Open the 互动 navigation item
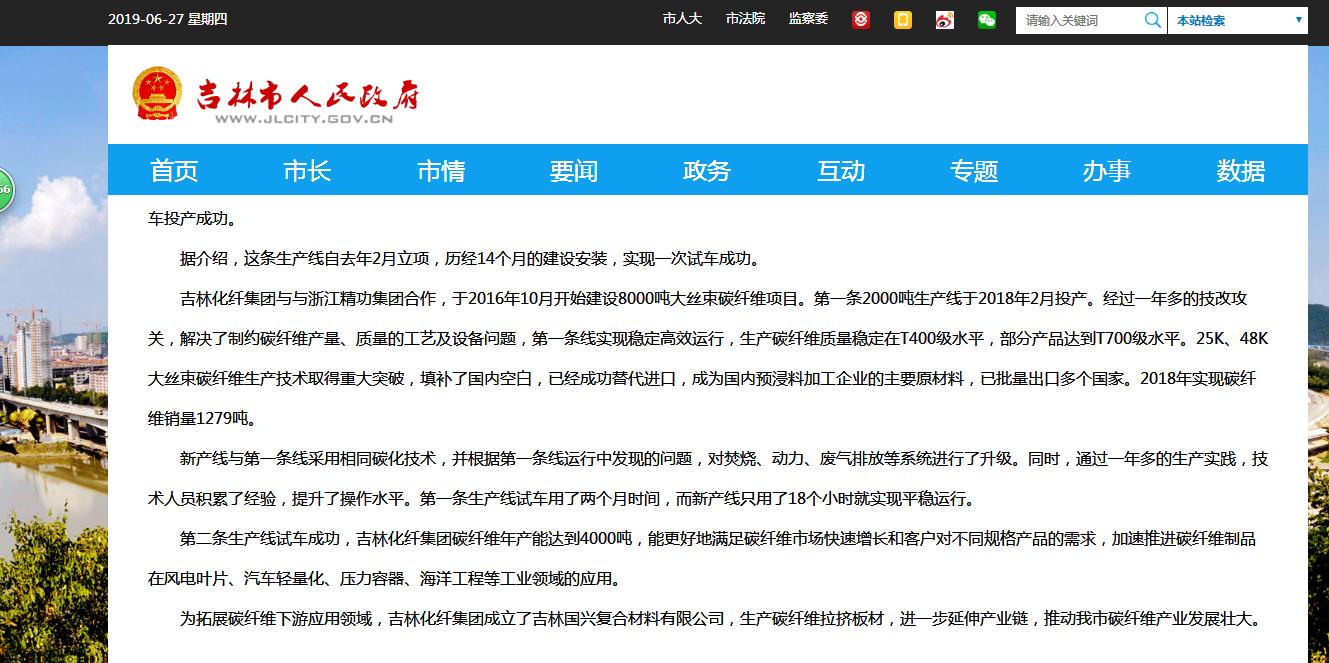The width and height of the screenshot is (1329, 663). [x=841, y=171]
